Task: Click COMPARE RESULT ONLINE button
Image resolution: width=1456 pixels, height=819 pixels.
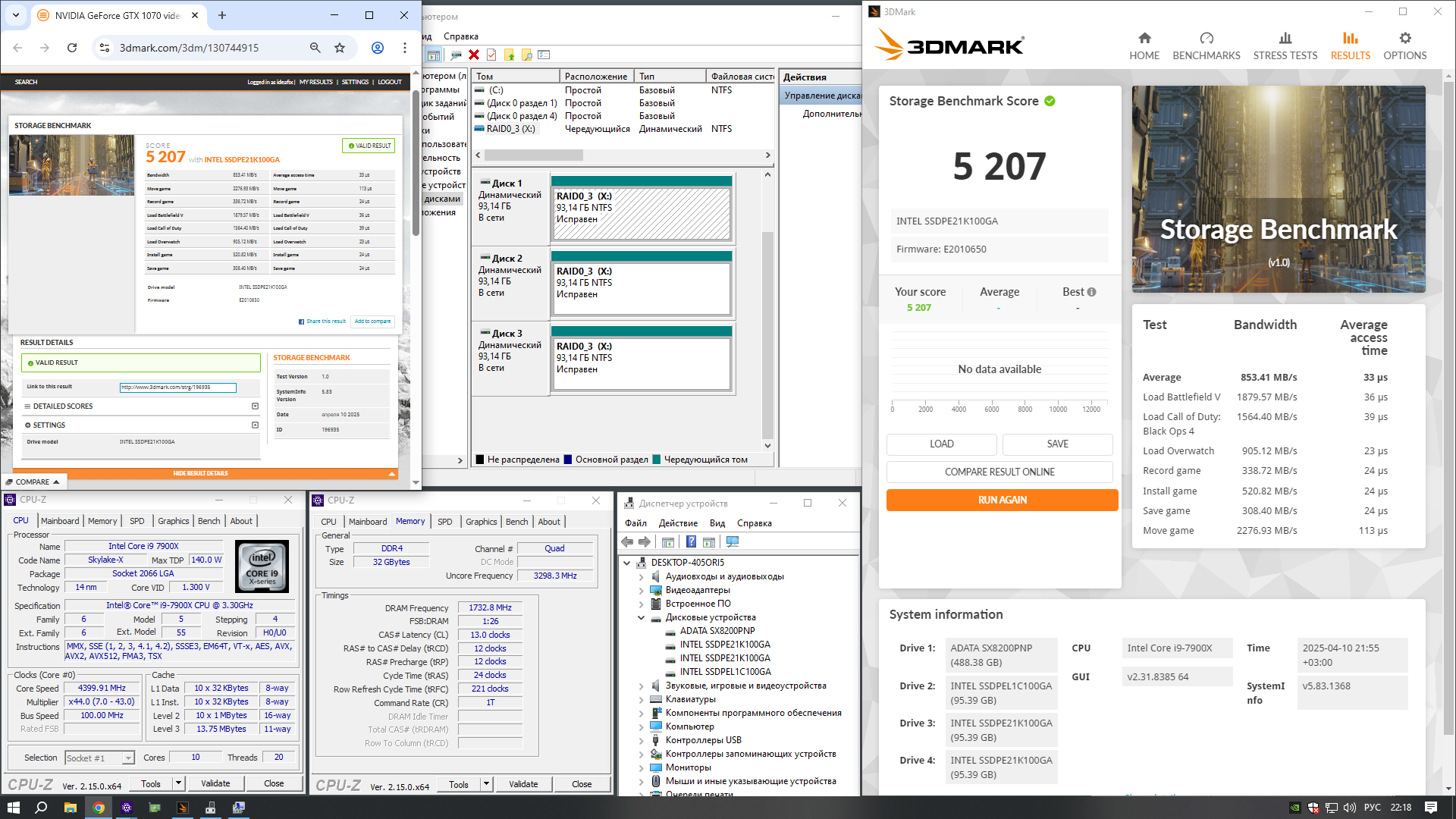Action: click(x=999, y=472)
